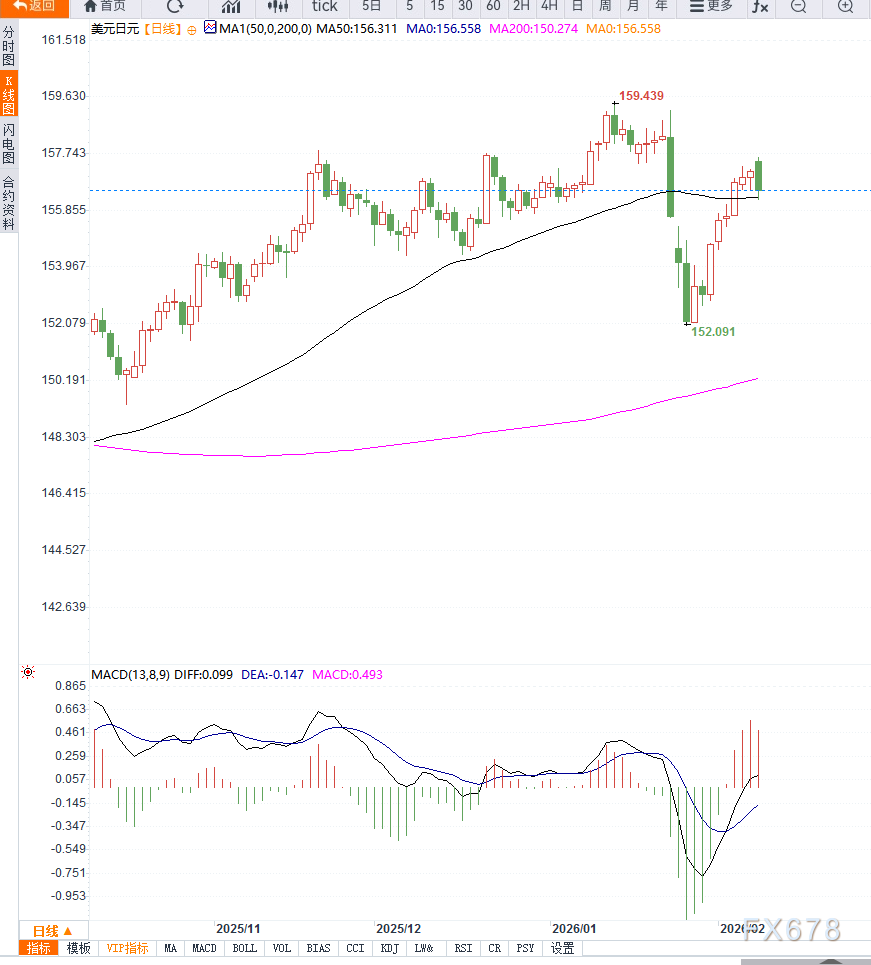Switch to the 闪电图 side tab
871x965 pixels.
(x=9, y=145)
